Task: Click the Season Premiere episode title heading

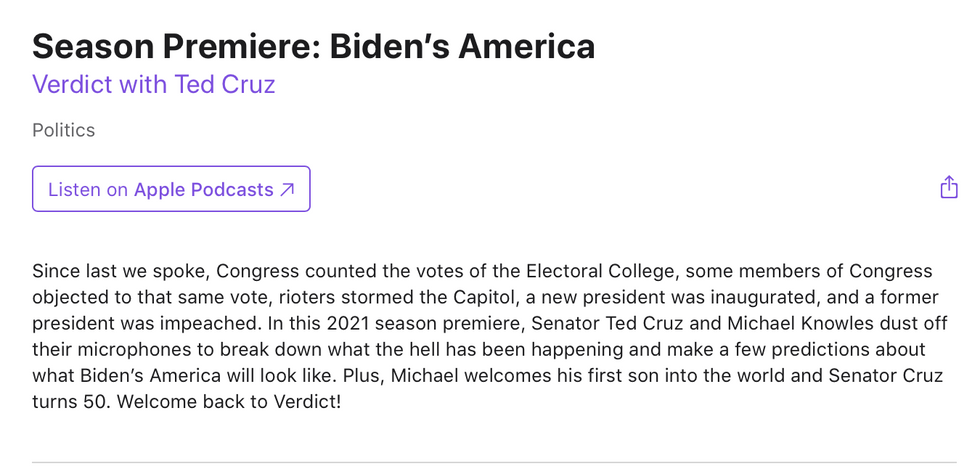Action: pos(313,46)
